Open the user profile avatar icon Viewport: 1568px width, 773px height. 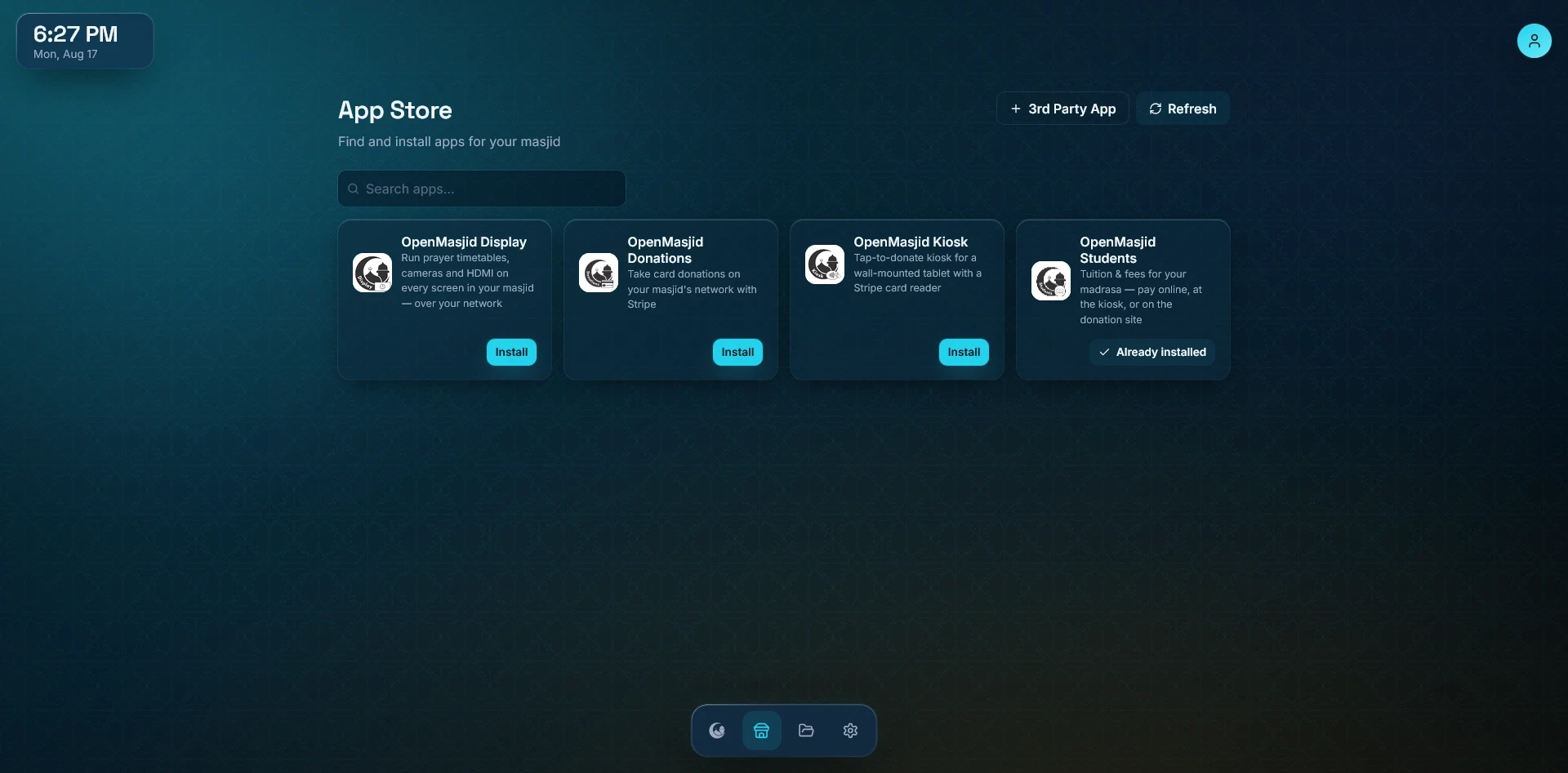tap(1534, 41)
